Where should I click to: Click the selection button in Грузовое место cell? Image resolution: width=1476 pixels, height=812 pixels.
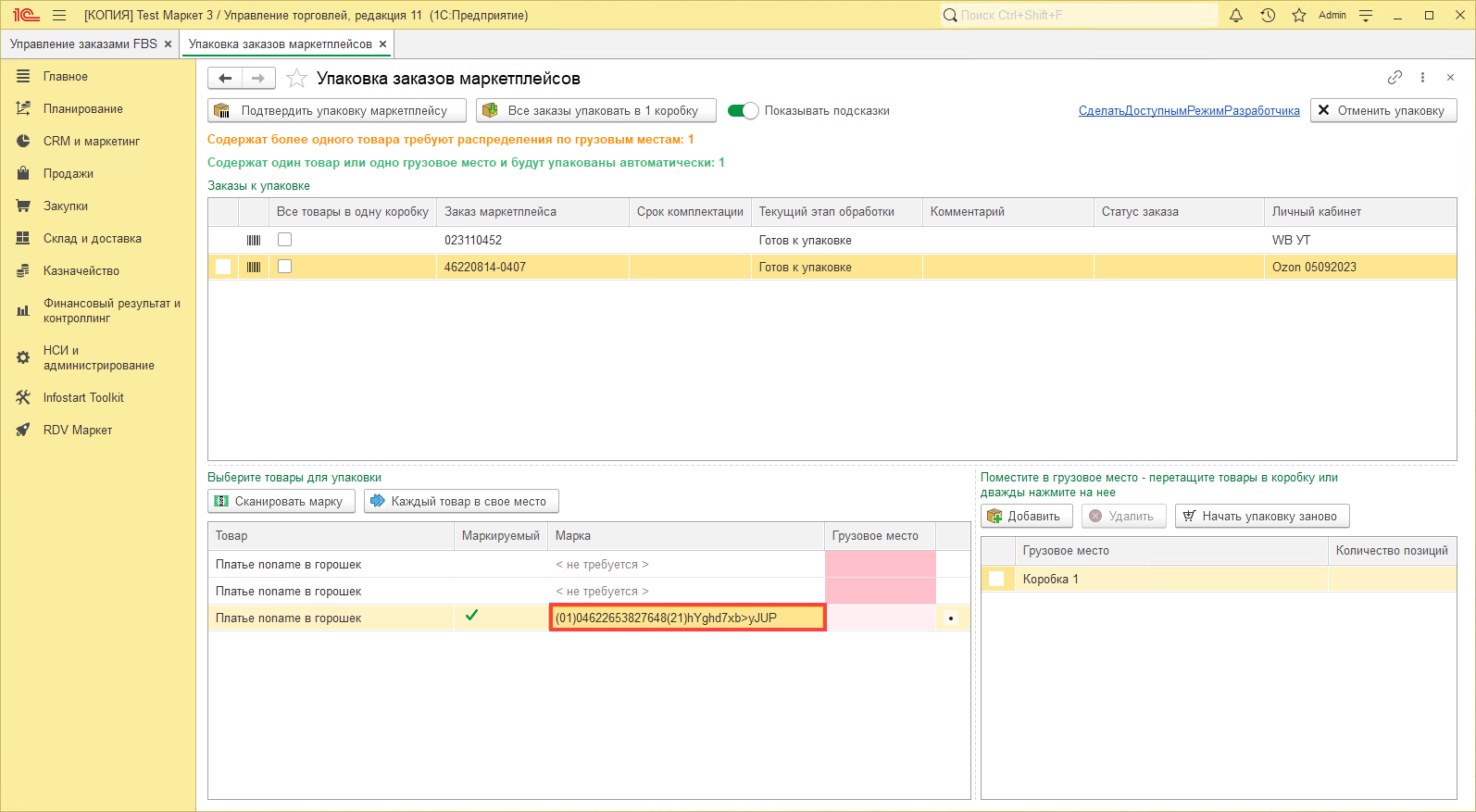tap(951, 618)
